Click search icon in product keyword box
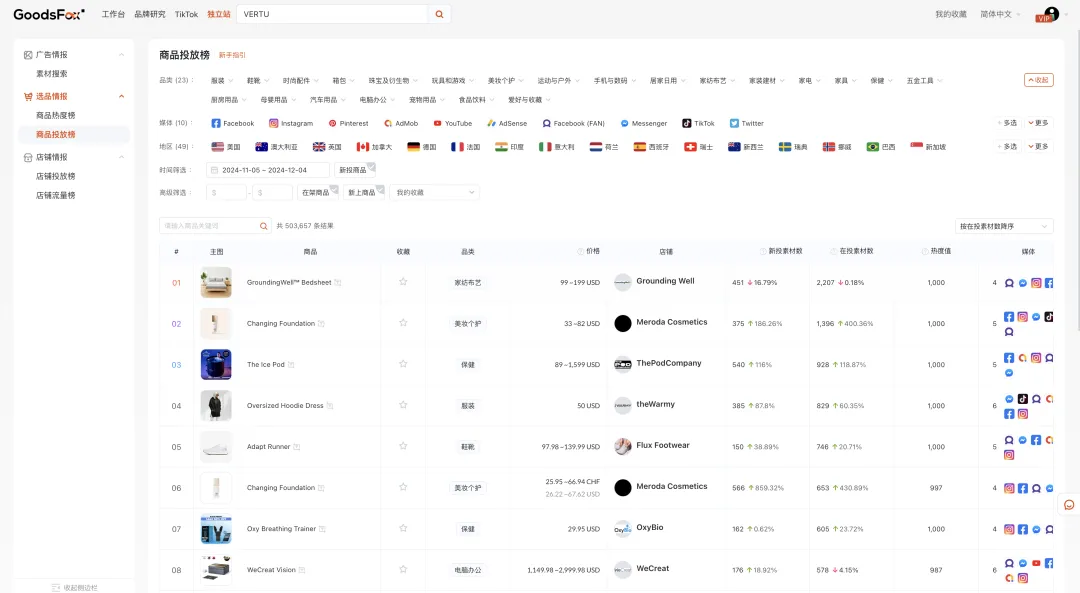The image size is (1080, 593). pyautogui.click(x=263, y=226)
